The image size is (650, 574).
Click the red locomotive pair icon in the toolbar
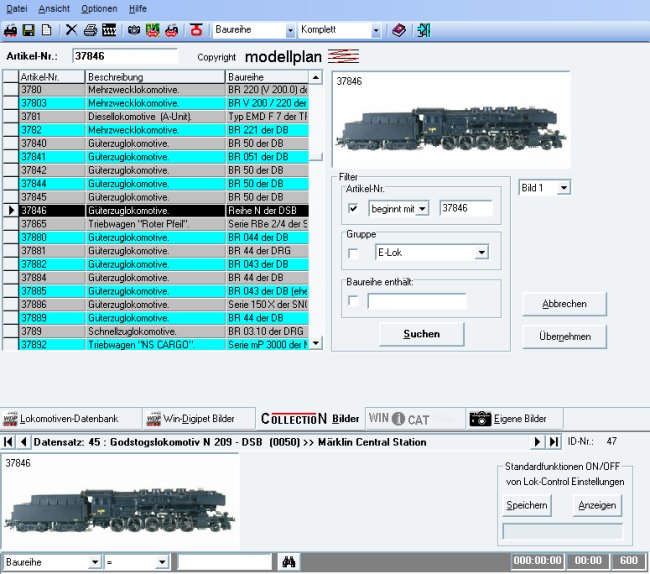coord(172,30)
